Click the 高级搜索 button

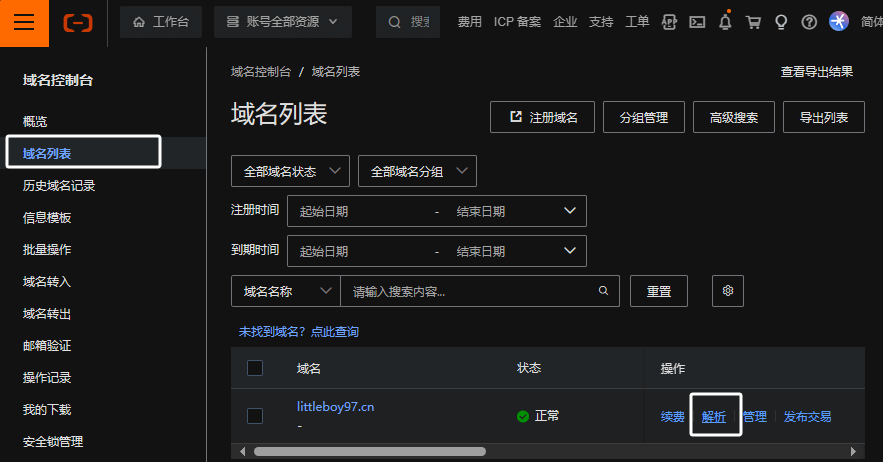tap(734, 117)
